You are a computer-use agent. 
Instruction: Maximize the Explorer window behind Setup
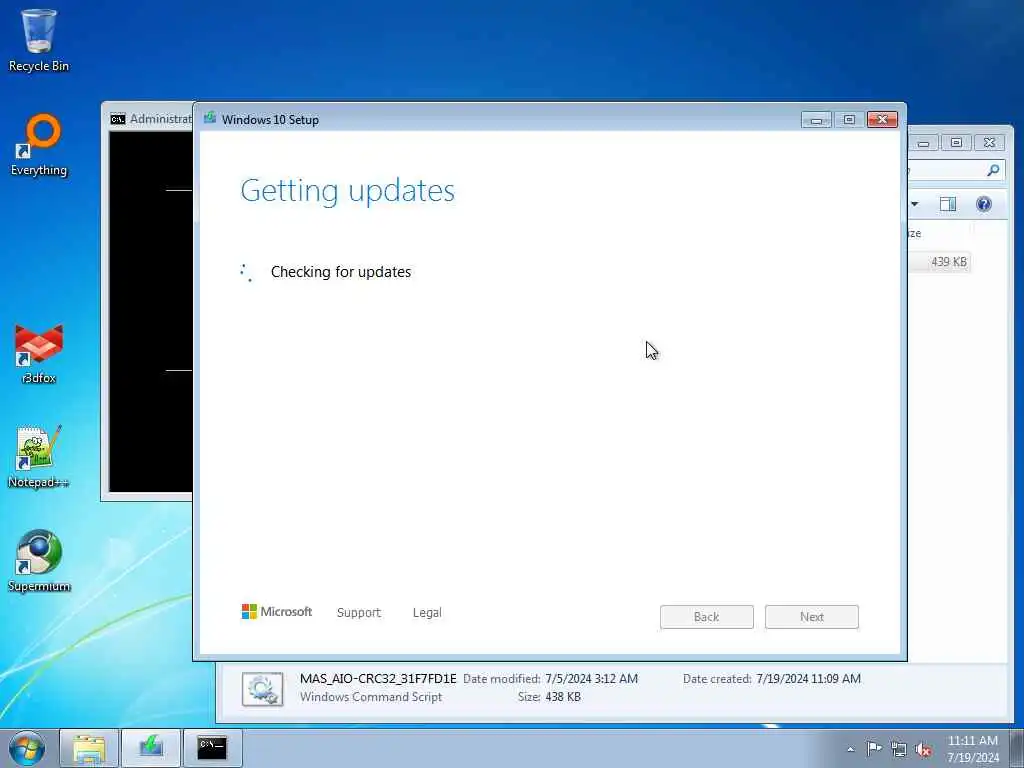(x=956, y=143)
